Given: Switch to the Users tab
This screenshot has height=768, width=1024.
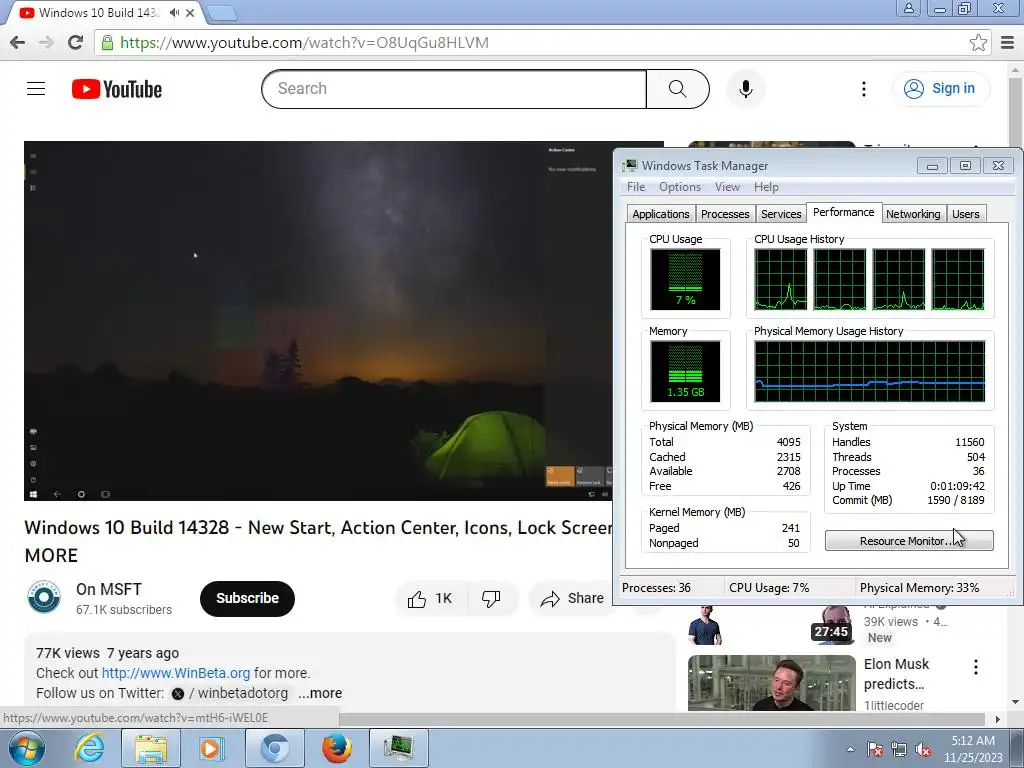Looking at the screenshot, I should pos(965,214).
